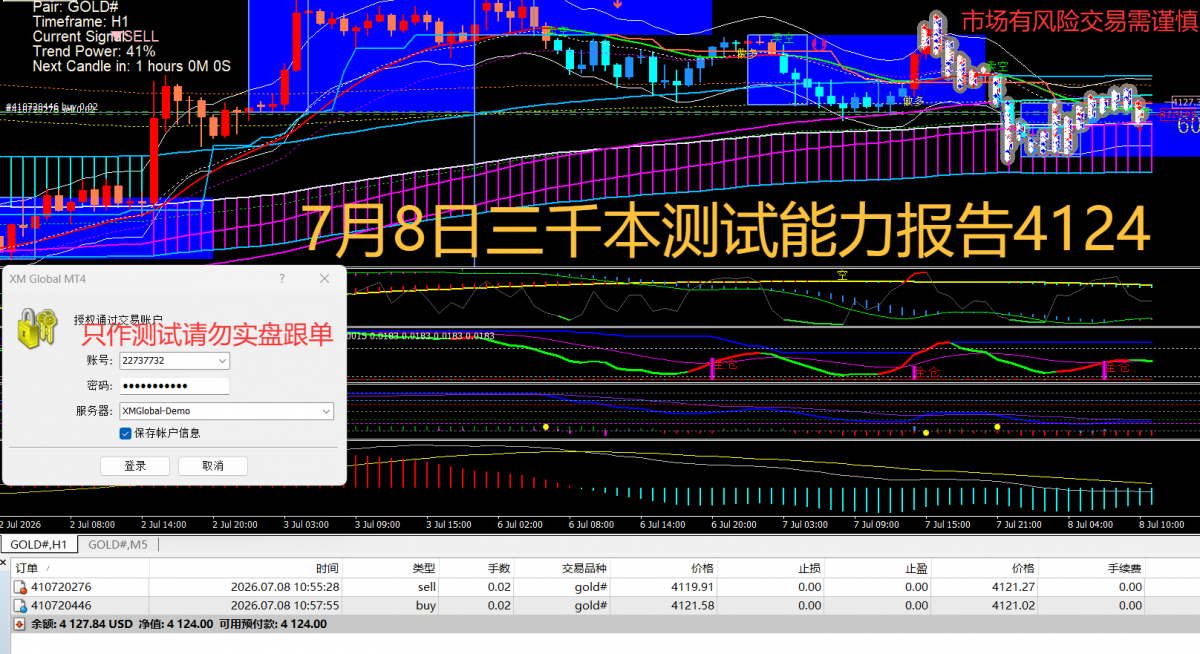
Task: Open the 账号 account number dropdown
Action: click(x=222, y=360)
